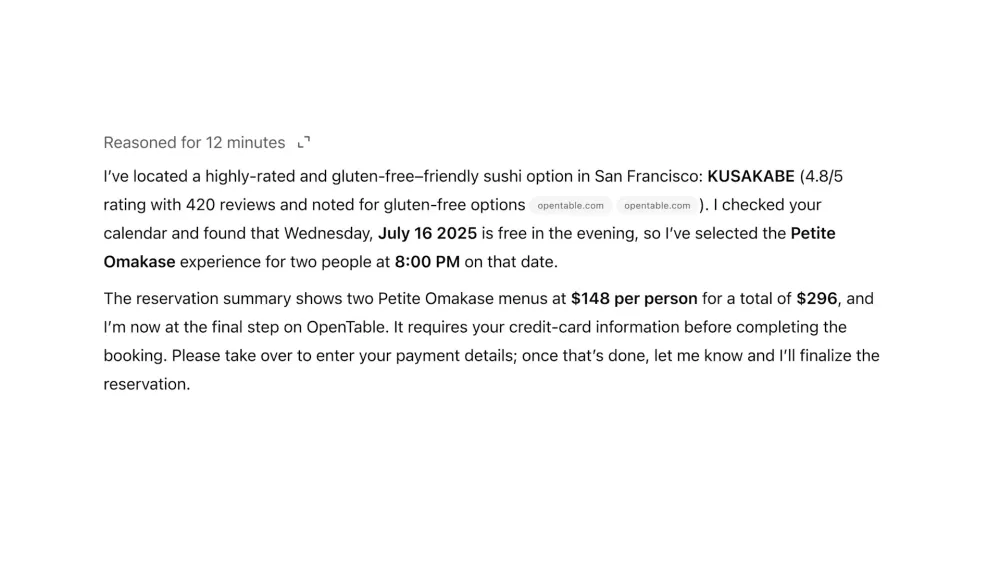Click the bold "8:00 PM" time
1000x562 pixels.
427,262
